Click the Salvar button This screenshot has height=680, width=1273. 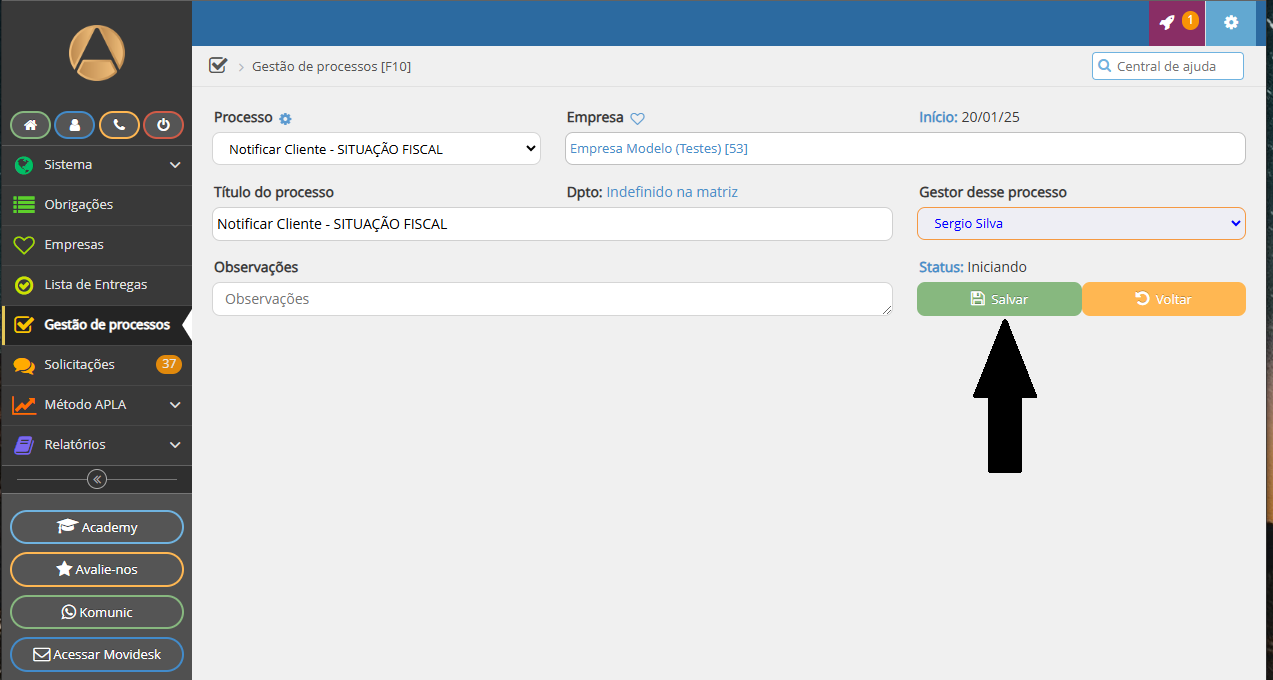998,299
